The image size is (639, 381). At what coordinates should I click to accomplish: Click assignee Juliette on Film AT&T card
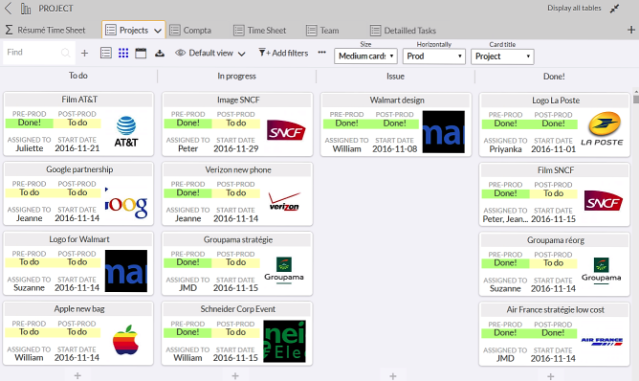click(29, 148)
